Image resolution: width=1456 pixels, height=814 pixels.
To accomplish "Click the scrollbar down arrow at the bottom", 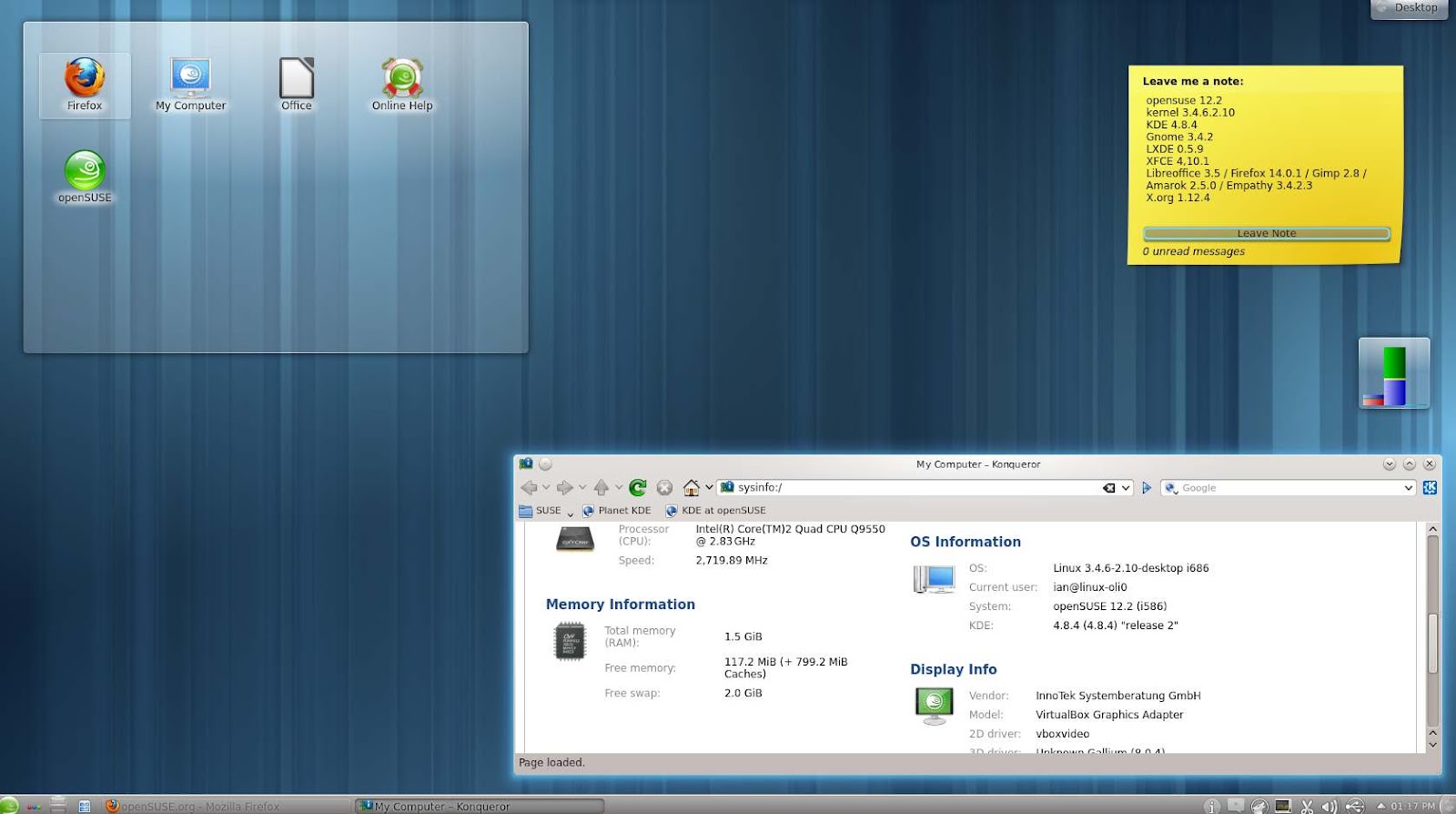I will point(1432,745).
